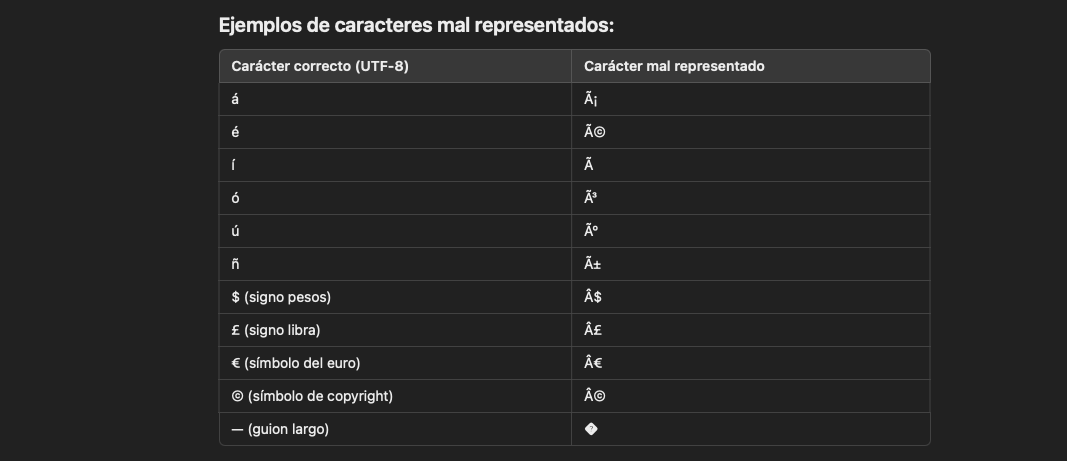
Task: Click the replacement character diamond icon
Action: click(591, 429)
